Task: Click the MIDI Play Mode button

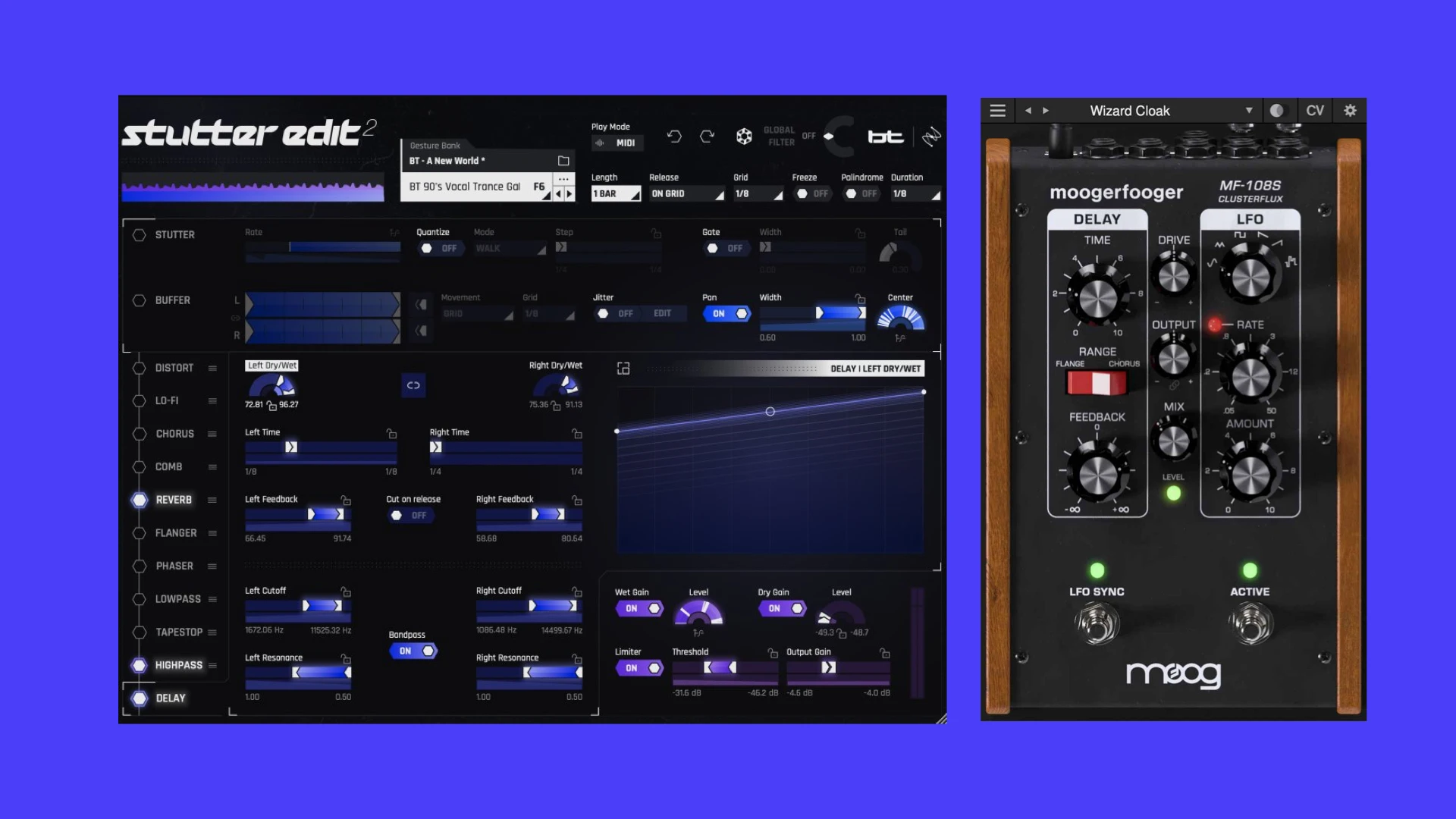Action: pyautogui.click(x=618, y=143)
